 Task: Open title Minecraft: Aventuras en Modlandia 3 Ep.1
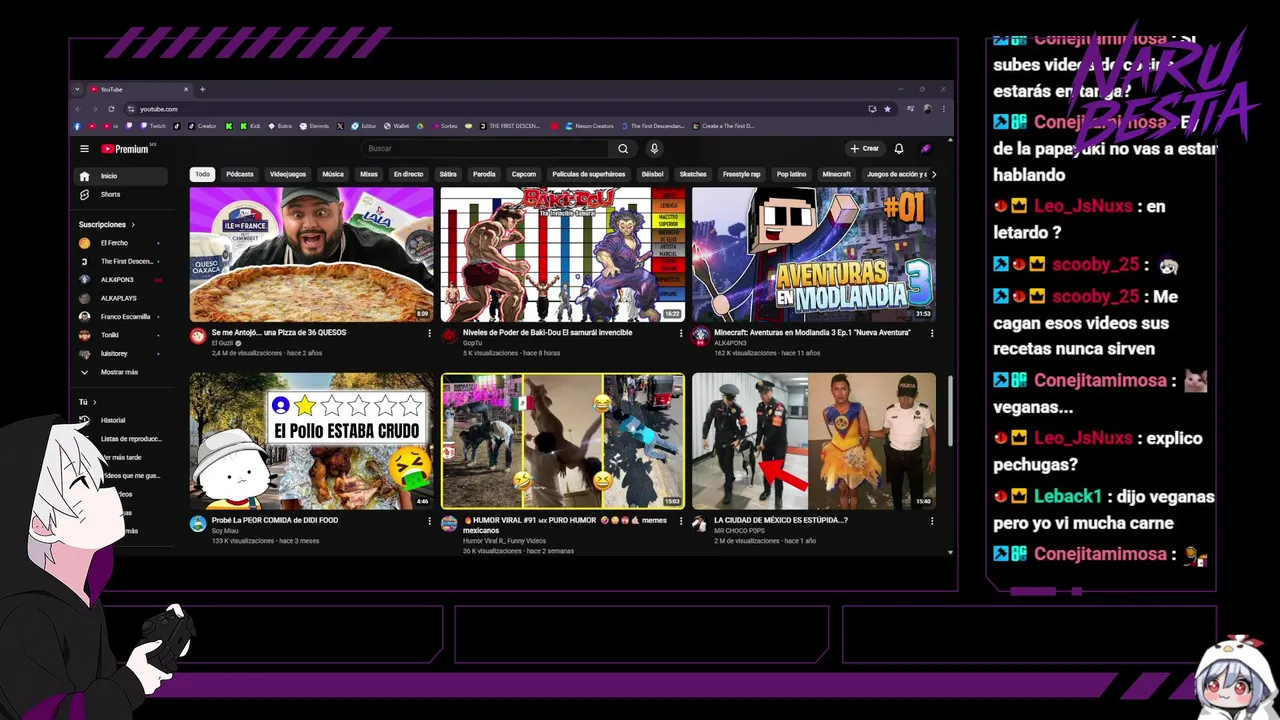812,332
